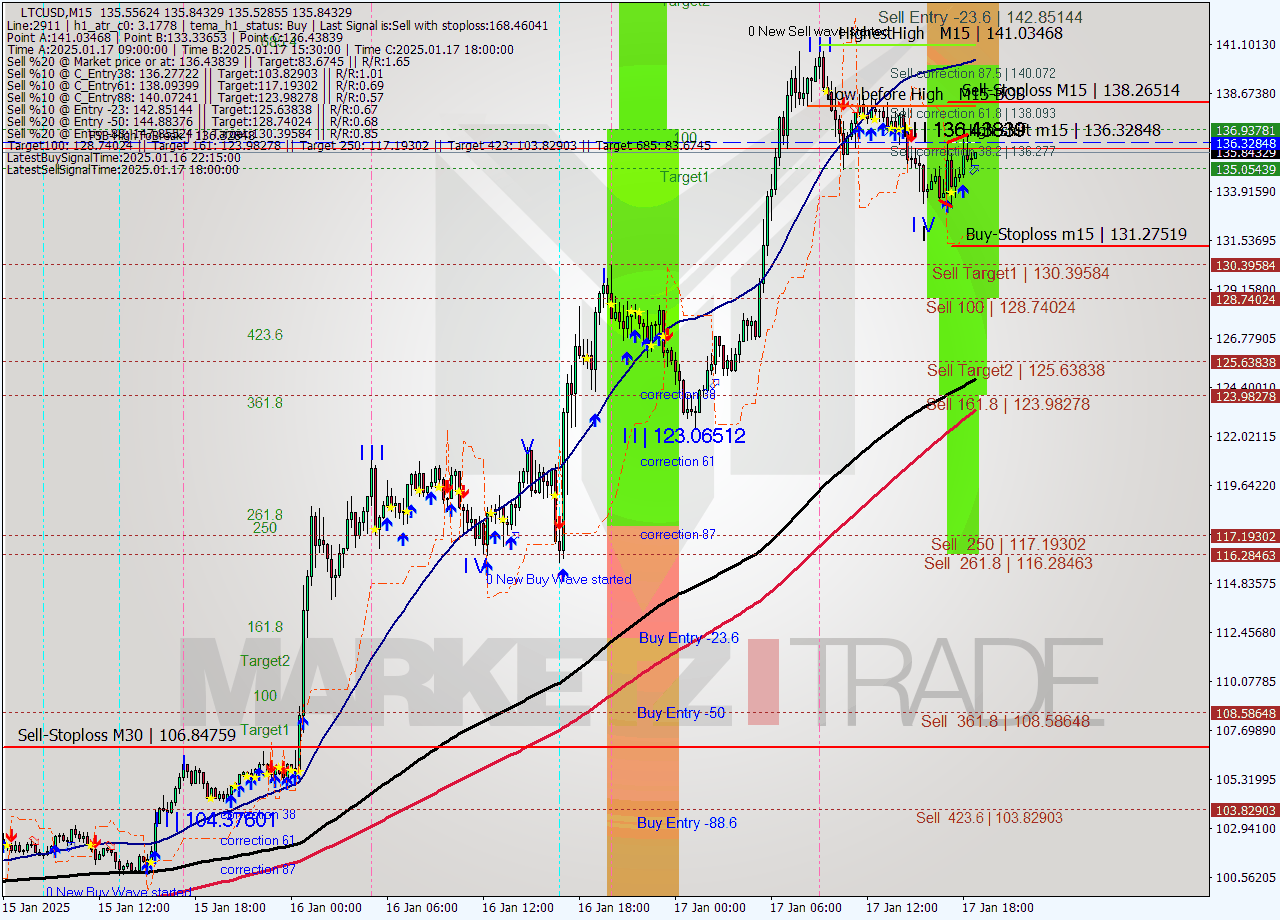Select the red 117.19302 price axis tag
This screenshot has height=920, width=1280.
pyautogui.click(x=1245, y=536)
